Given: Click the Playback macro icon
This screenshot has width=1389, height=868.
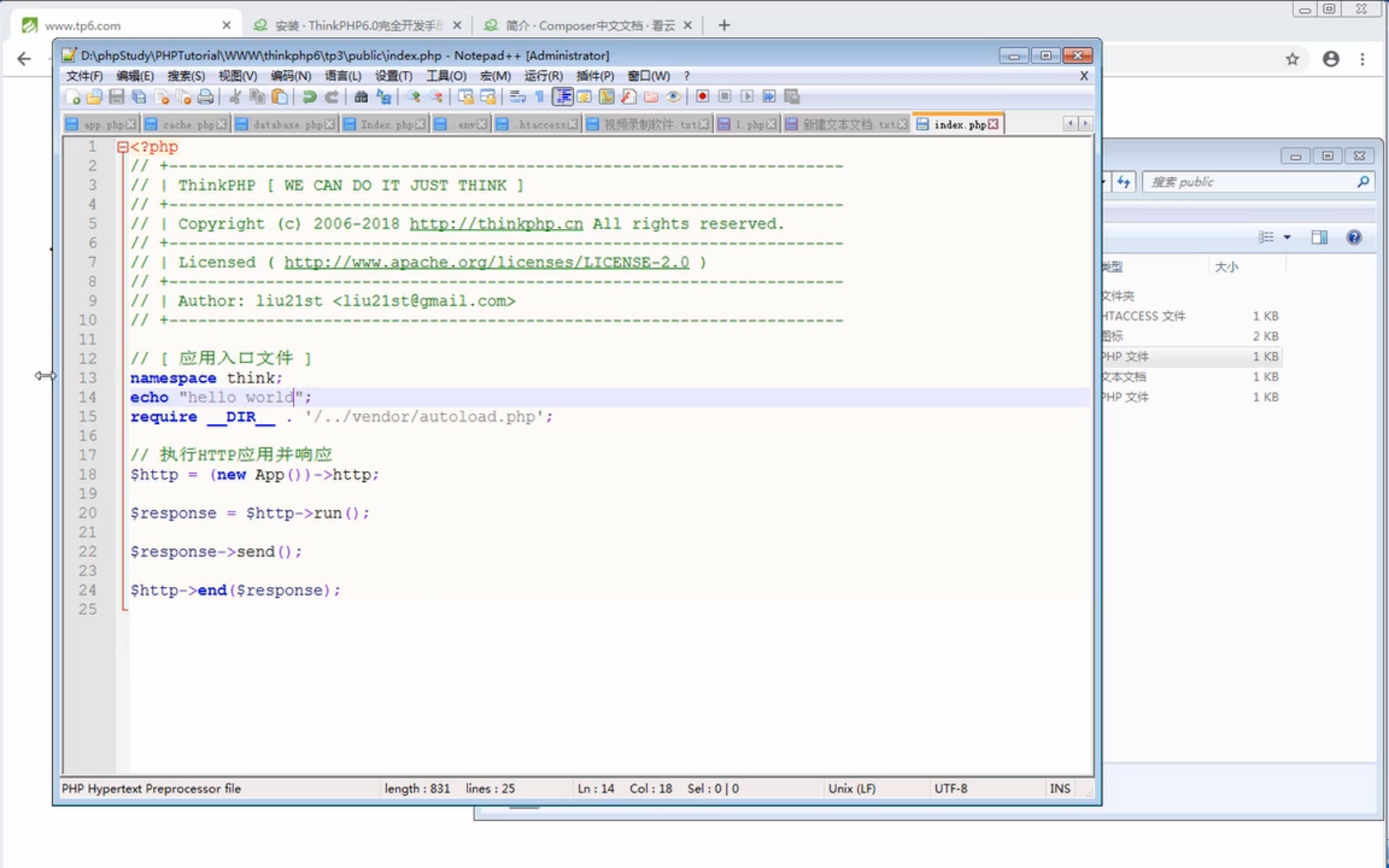Looking at the screenshot, I should [747, 97].
